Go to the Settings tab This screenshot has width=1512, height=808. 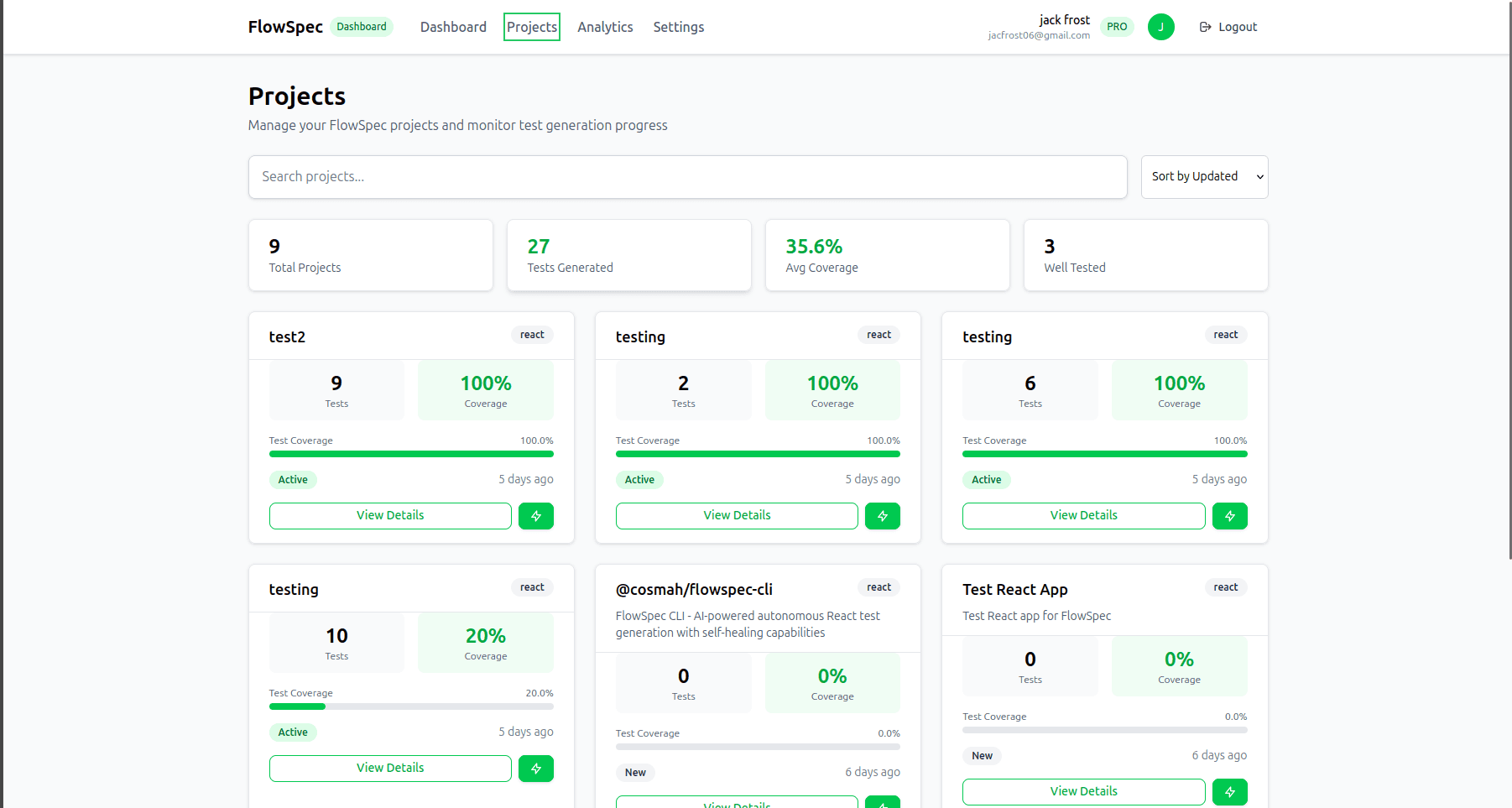pos(678,27)
